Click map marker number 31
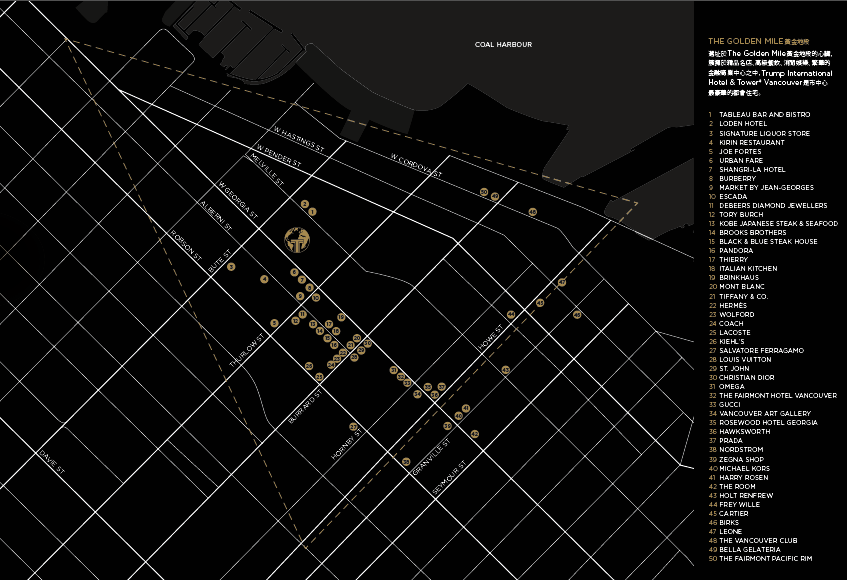847x580 pixels. [394, 370]
